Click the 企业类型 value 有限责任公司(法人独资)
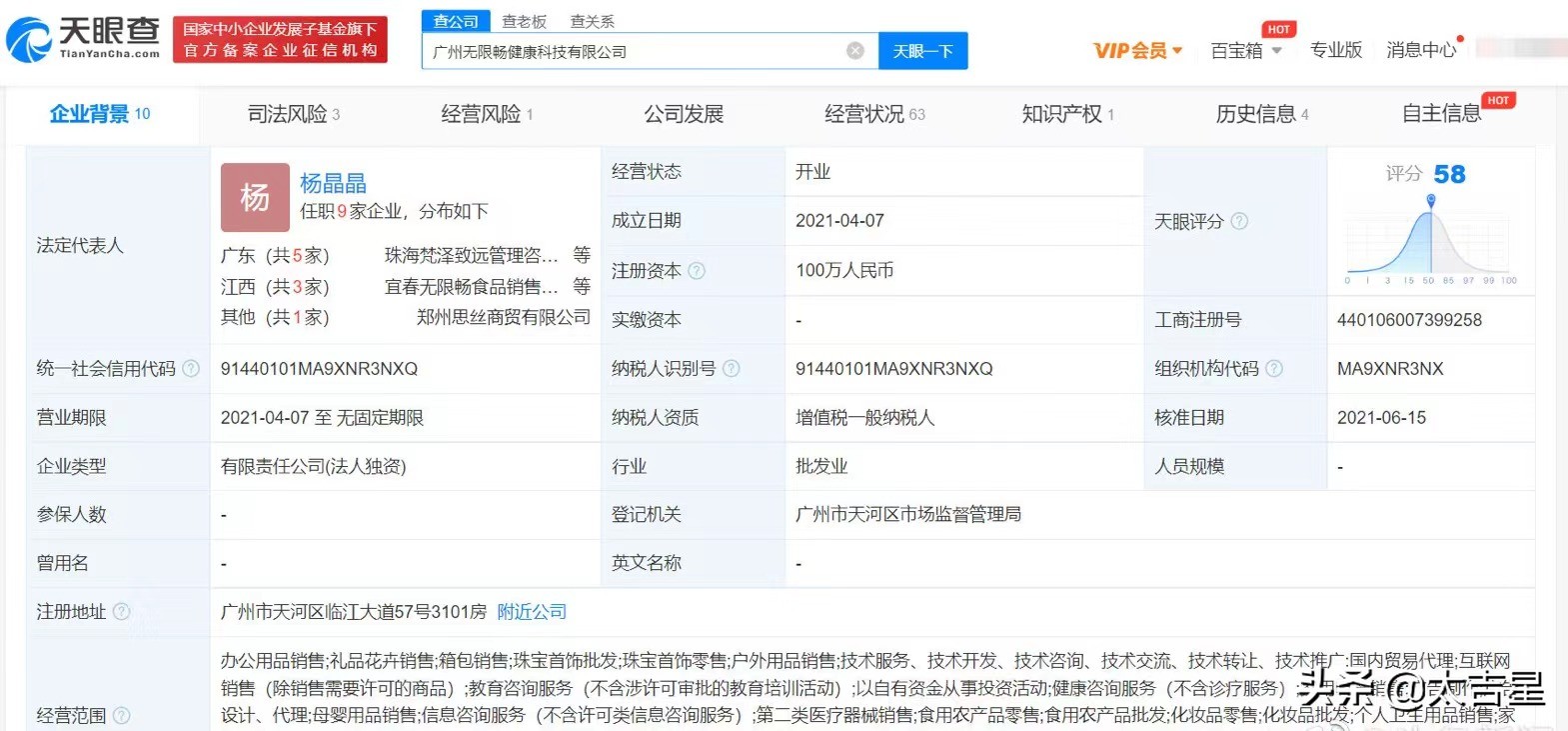The image size is (1568, 731). pos(314,466)
